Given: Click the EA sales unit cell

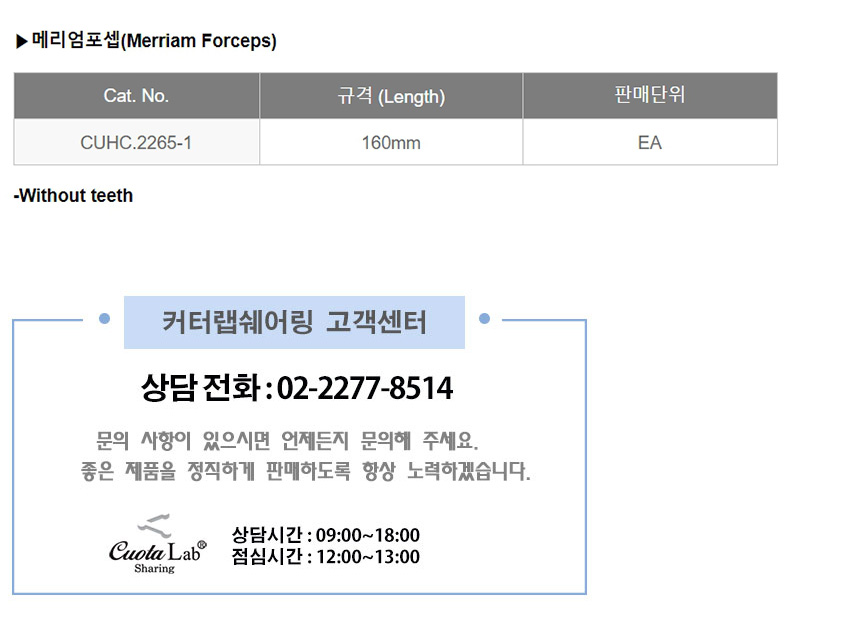Looking at the screenshot, I should tap(649, 142).
